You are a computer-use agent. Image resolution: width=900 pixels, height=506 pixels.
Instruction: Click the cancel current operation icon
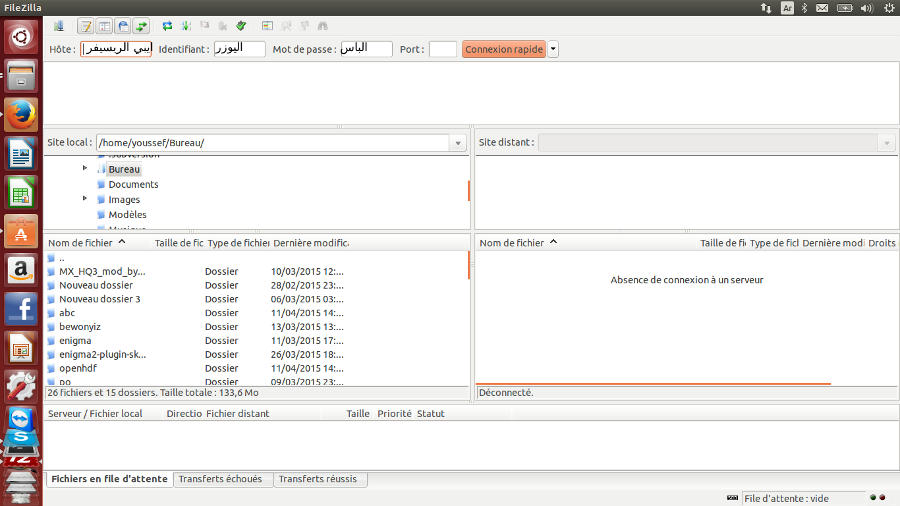tap(204, 26)
